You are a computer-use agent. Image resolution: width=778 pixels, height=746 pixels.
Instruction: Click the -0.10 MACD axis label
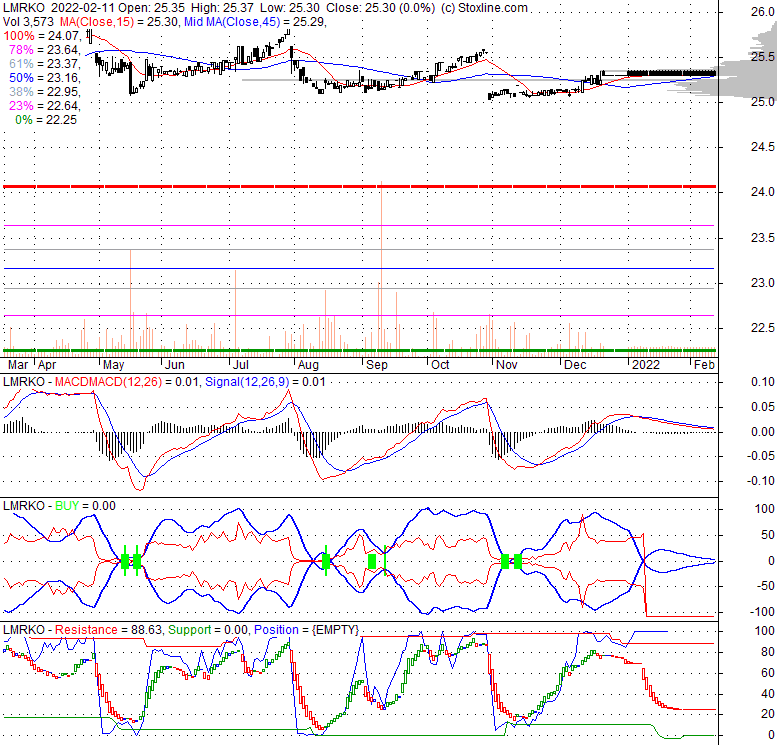point(761,481)
